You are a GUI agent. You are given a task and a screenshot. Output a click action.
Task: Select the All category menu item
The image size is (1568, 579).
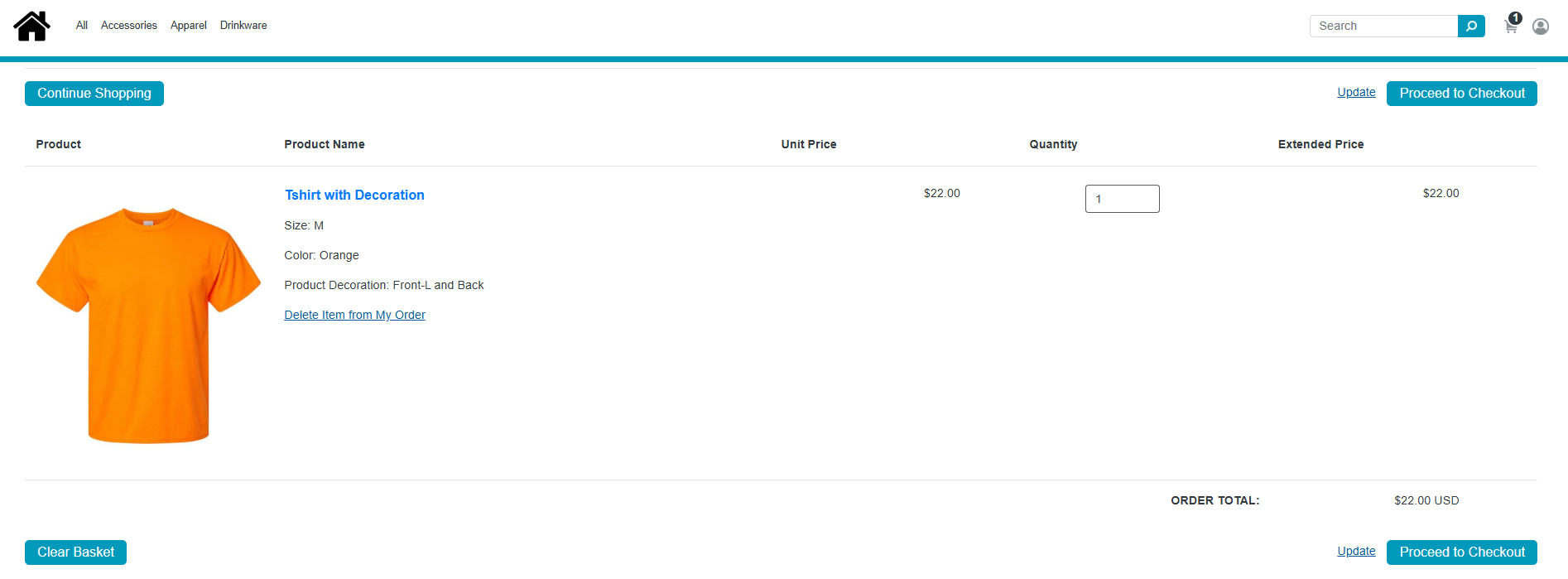click(81, 26)
